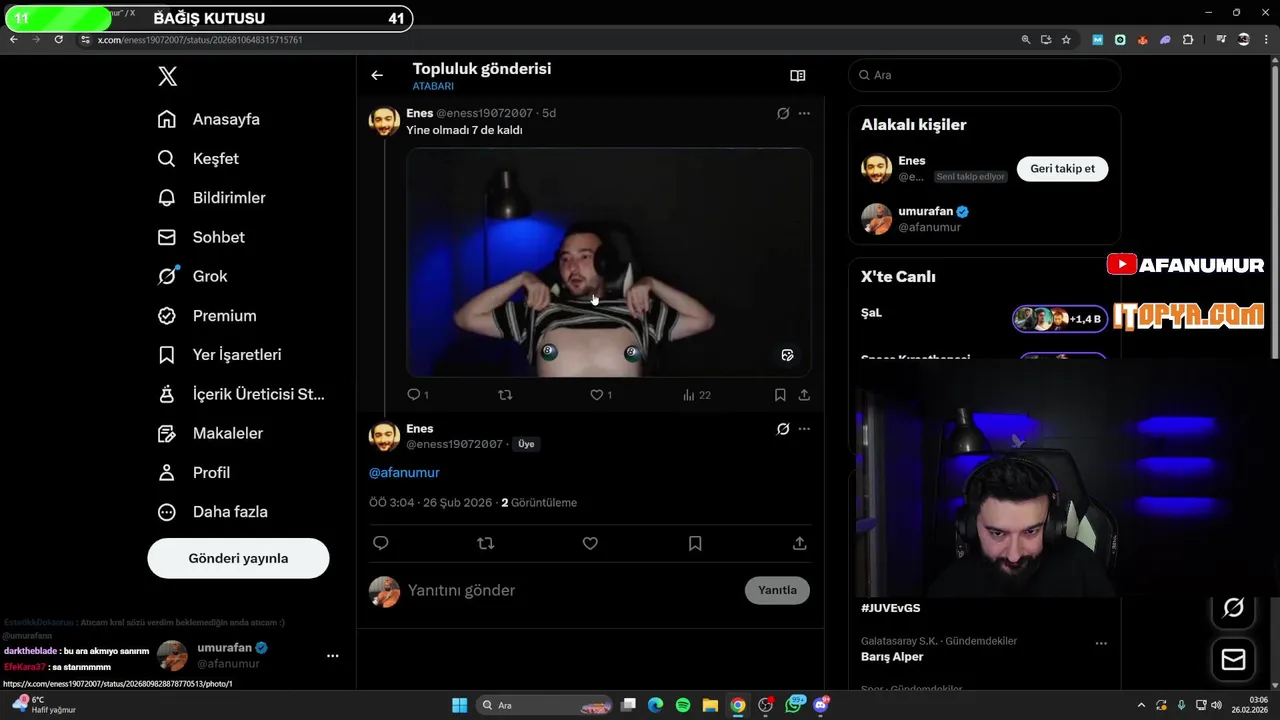Image resolution: width=1280 pixels, height=720 pixels.
Task: Open the Premium page
Action: pos(207,315)
